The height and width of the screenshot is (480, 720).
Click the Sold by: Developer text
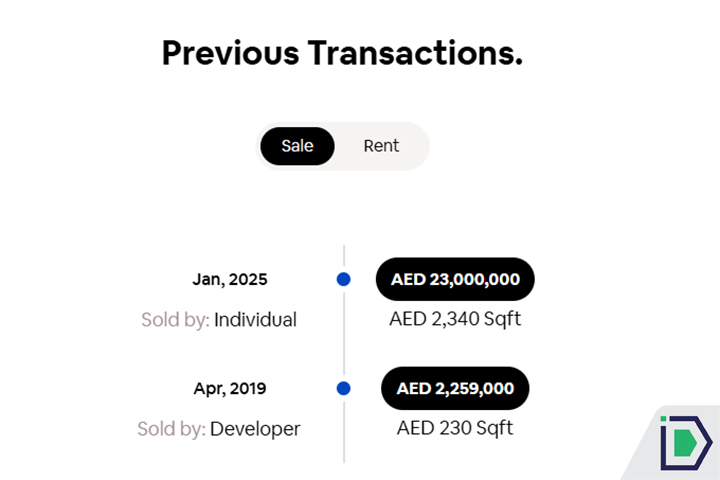(219, 429)
